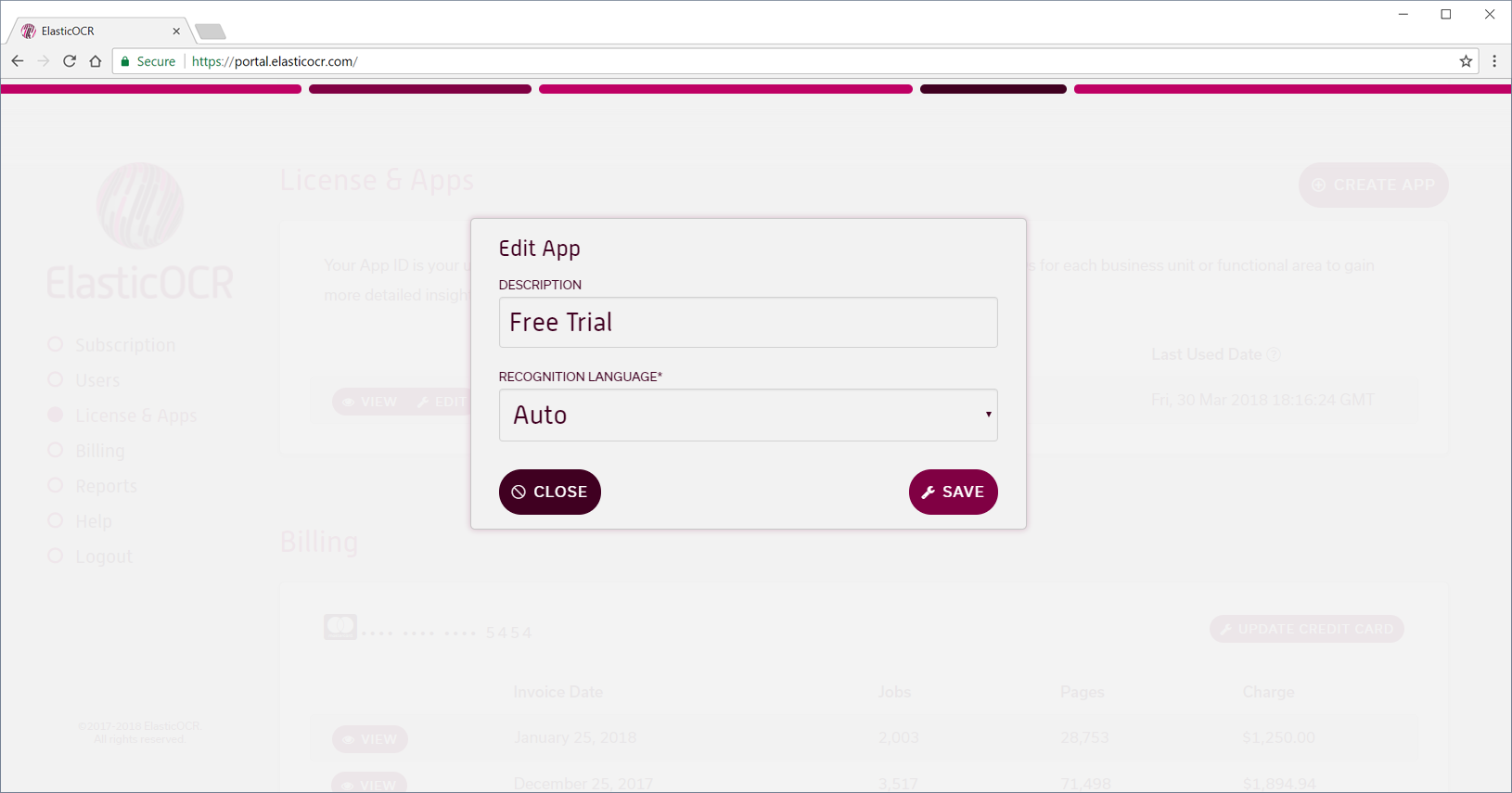
Task: Click the Description input field
Action: click(748, 322)
